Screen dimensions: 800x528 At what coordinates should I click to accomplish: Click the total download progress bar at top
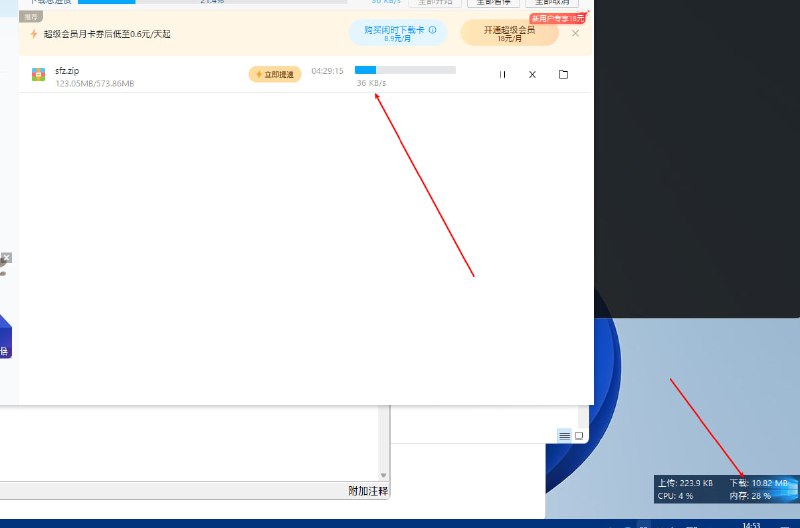point(212,2)
